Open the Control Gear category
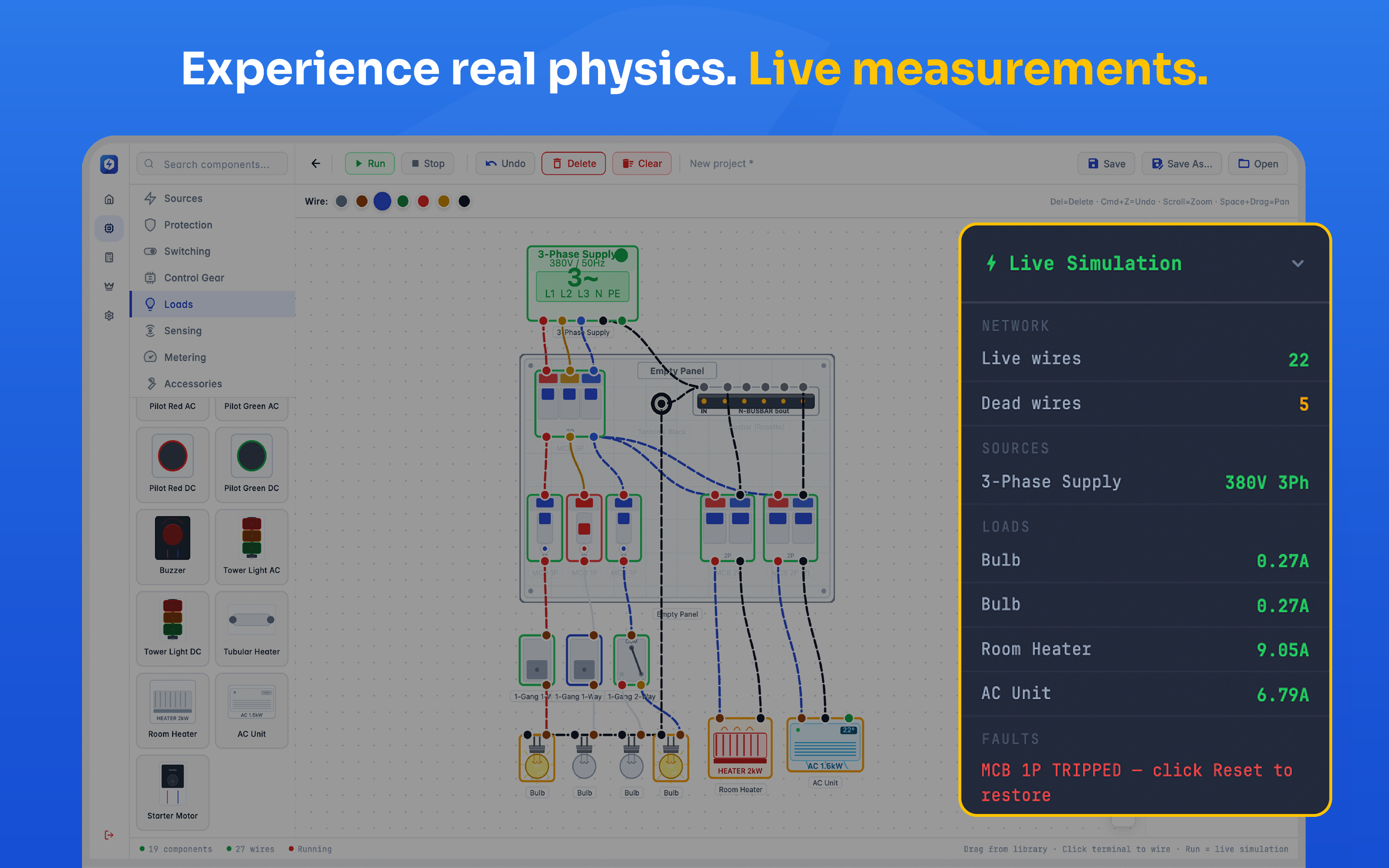The height and width of the screenshot is (868, 1389). click(213, 278)
